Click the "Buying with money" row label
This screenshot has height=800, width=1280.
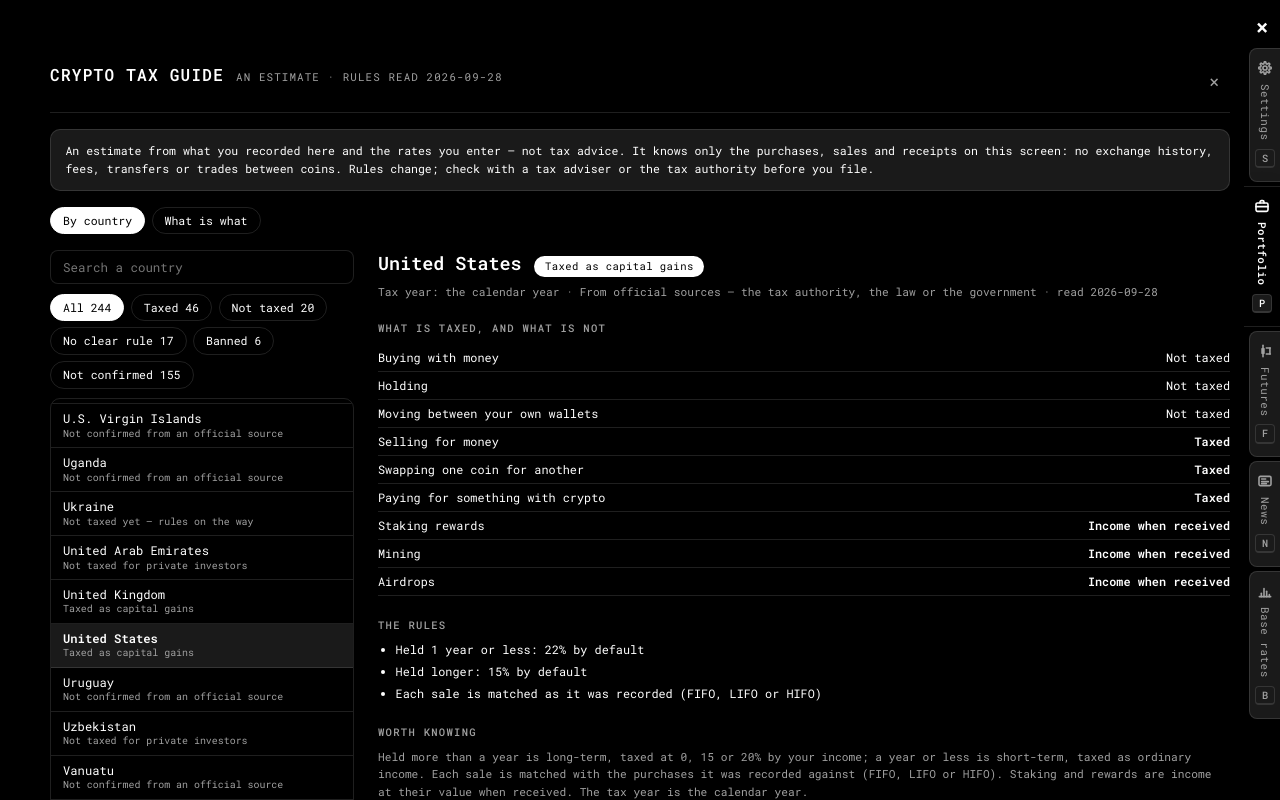point(438,358)
